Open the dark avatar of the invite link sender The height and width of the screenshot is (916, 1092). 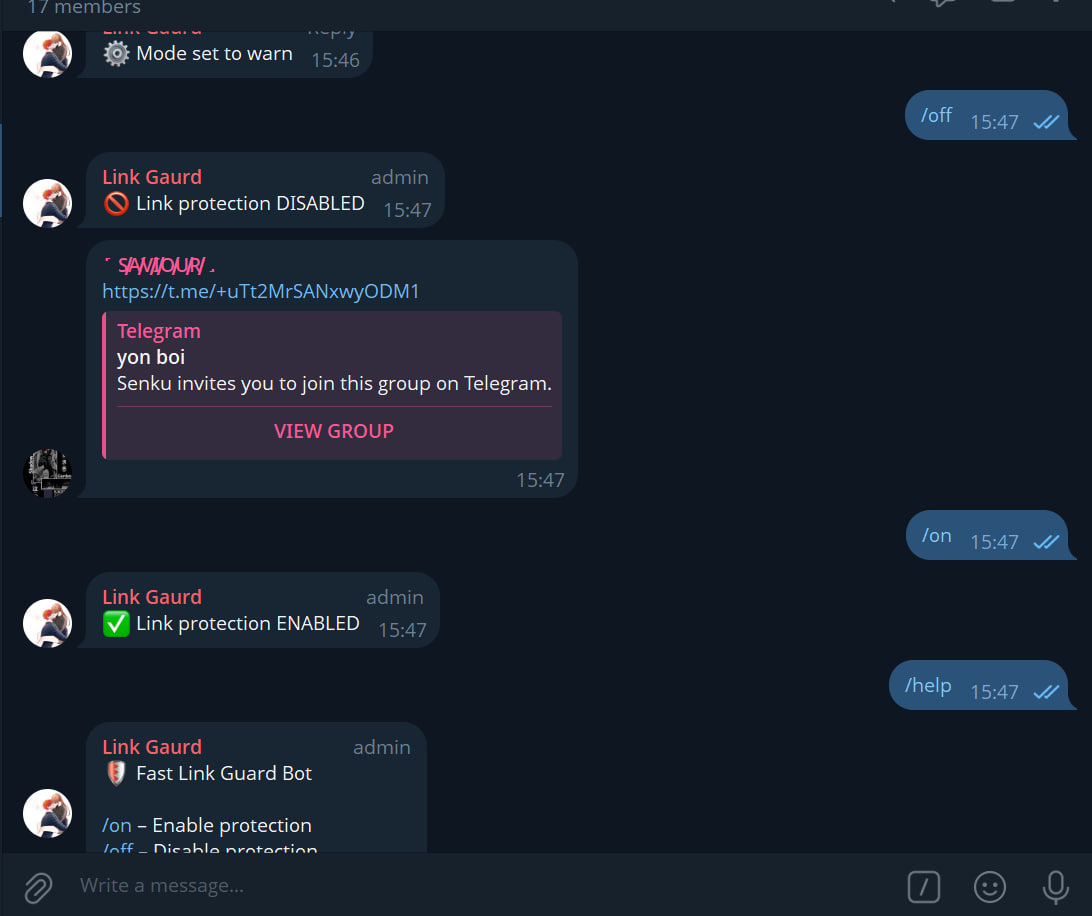[47, 473]
